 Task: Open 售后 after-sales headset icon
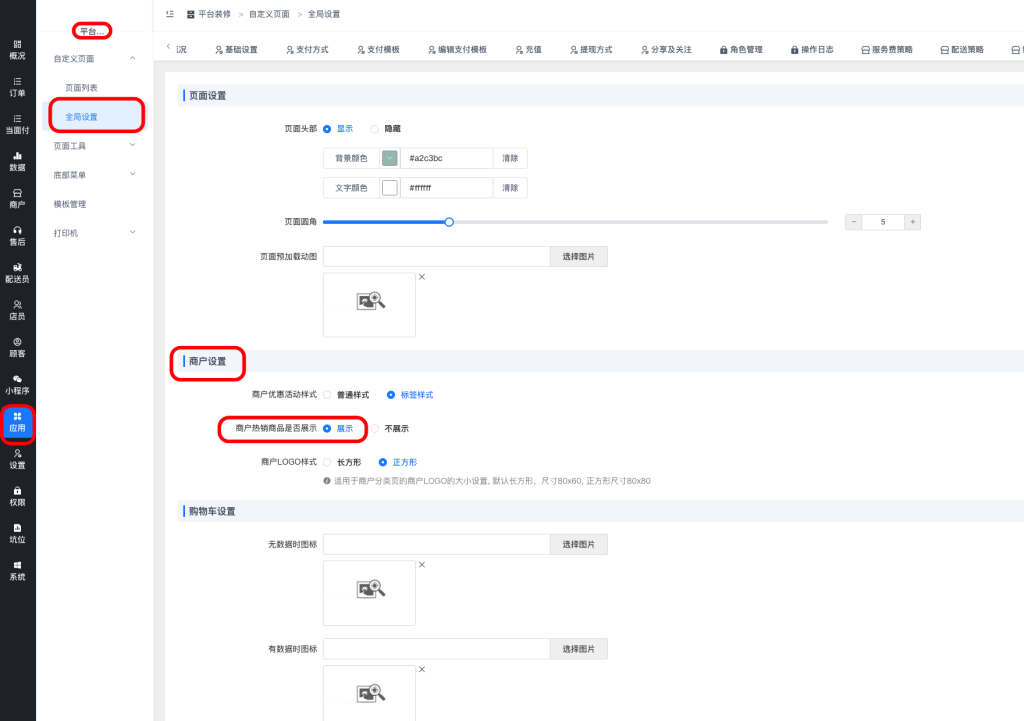(x=17, y=235)
